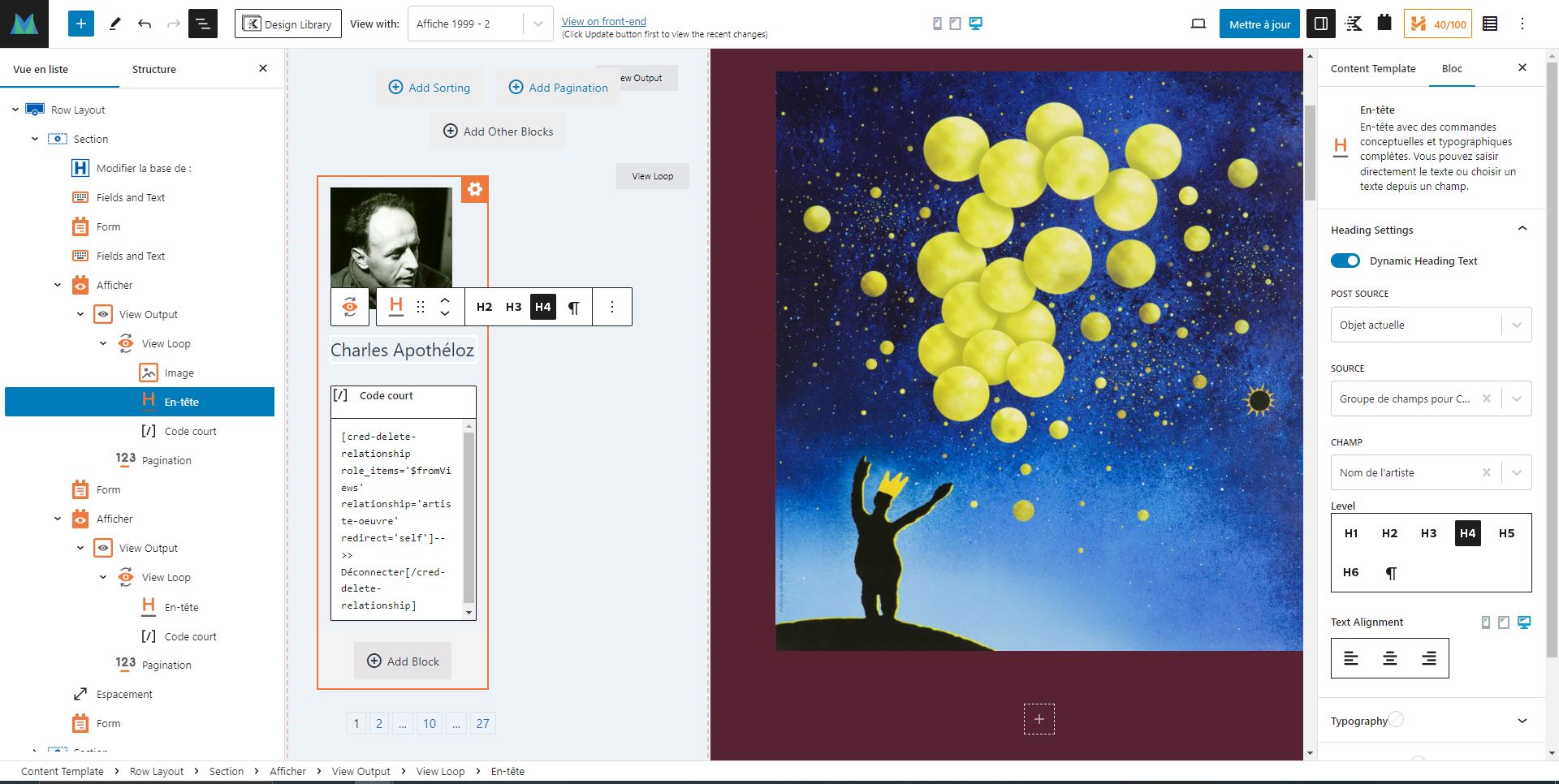Move the heading block down
This screenshot has height=784, width=1559.
(445, 314)
